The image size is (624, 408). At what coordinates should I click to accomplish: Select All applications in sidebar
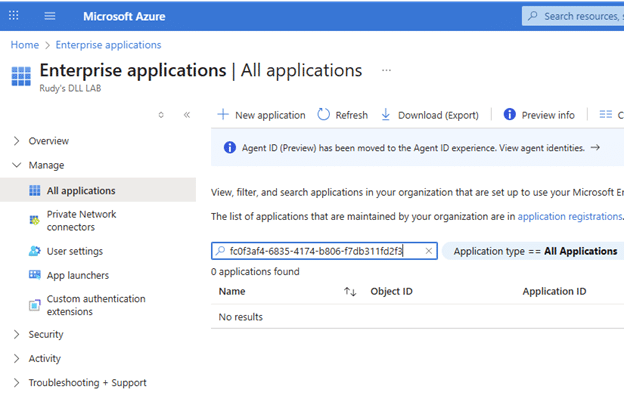pyautogui.click(x=81, y=190)
